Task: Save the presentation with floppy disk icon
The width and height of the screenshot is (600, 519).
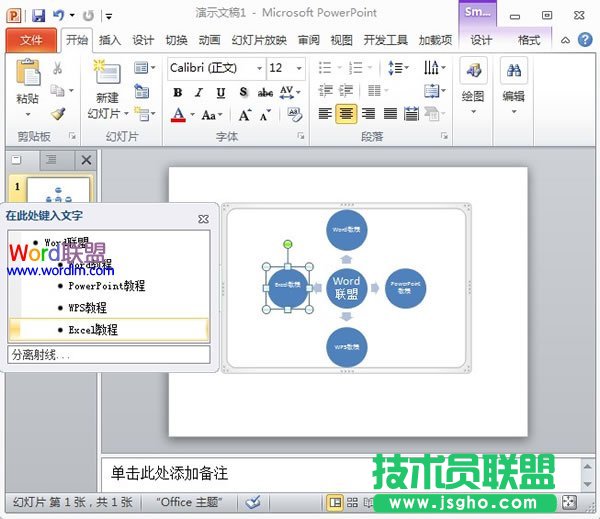Action: 39,15
